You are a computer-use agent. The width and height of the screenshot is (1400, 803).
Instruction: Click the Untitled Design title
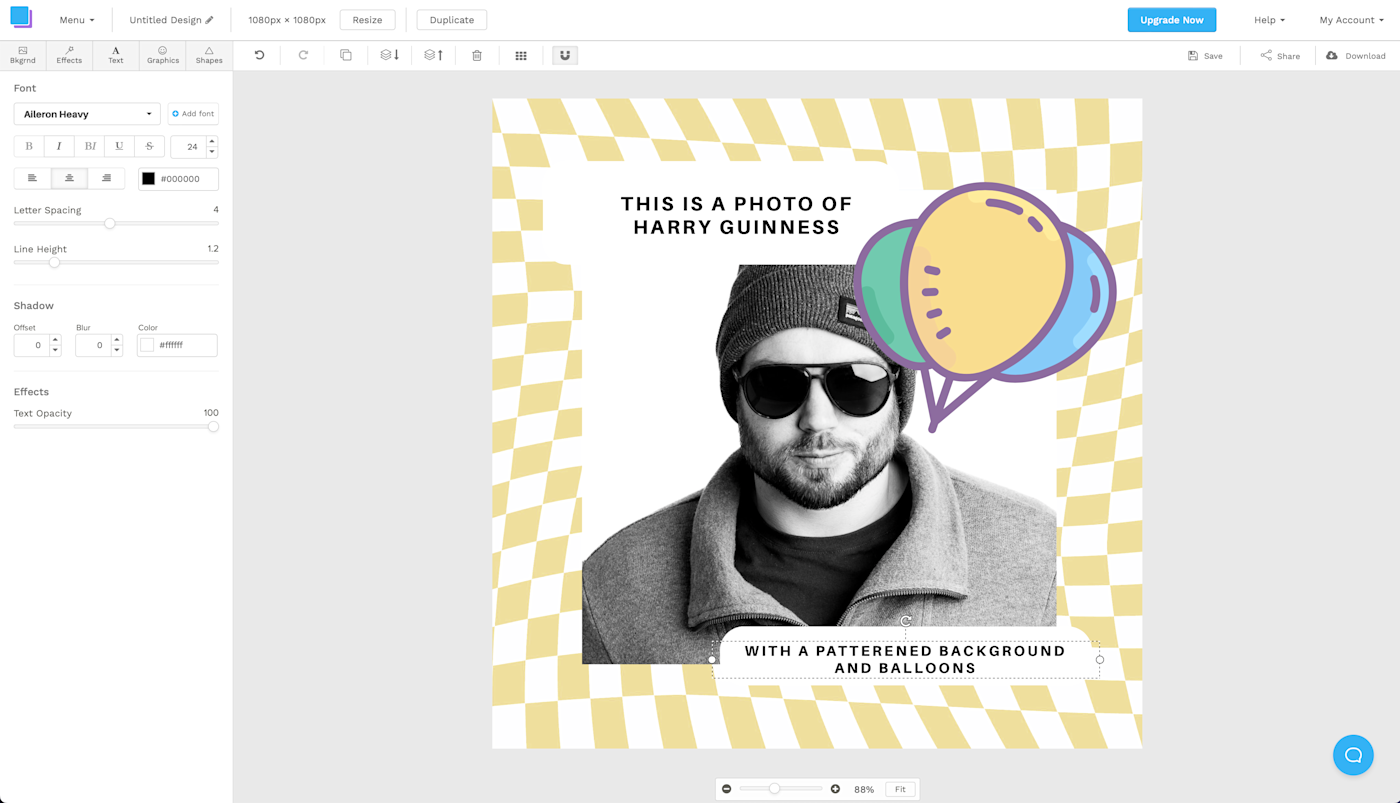(165, 20)
